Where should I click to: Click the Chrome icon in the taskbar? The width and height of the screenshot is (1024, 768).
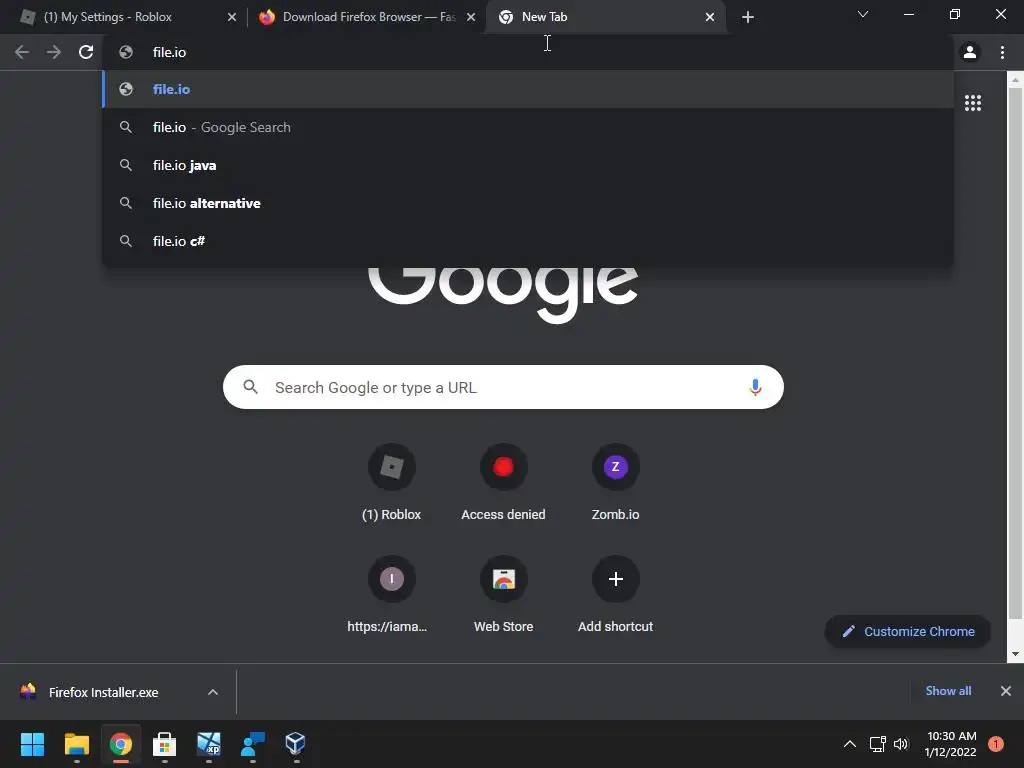121,744
